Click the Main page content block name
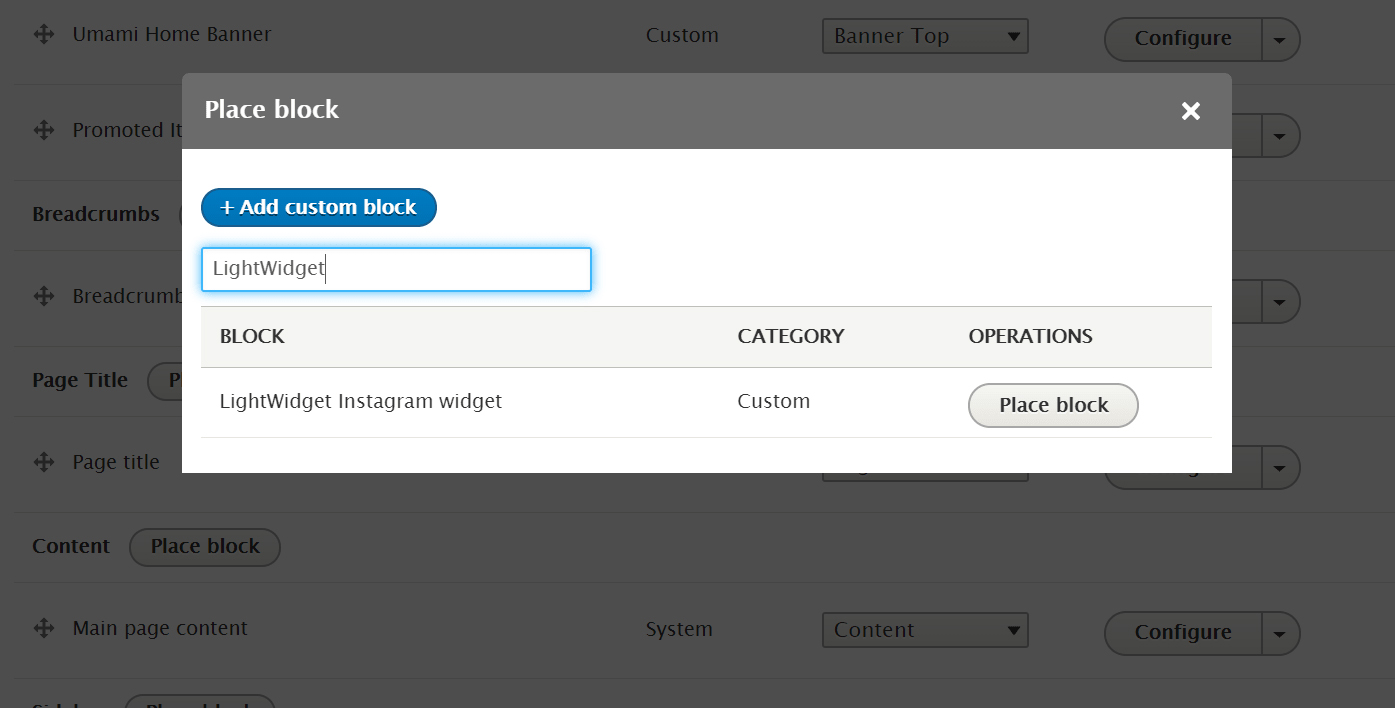The image size is (1395, 708). 160,628
